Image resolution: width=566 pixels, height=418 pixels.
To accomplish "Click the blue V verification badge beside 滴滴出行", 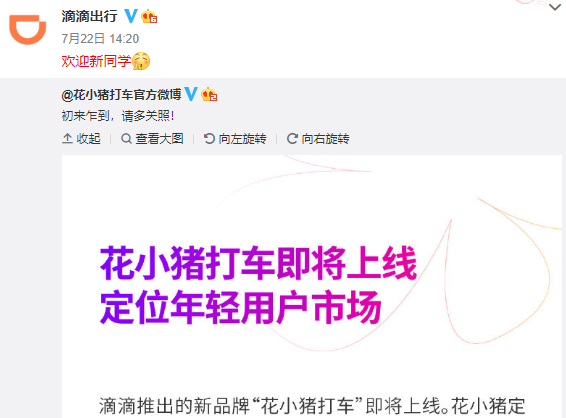I will pos(131,16).
